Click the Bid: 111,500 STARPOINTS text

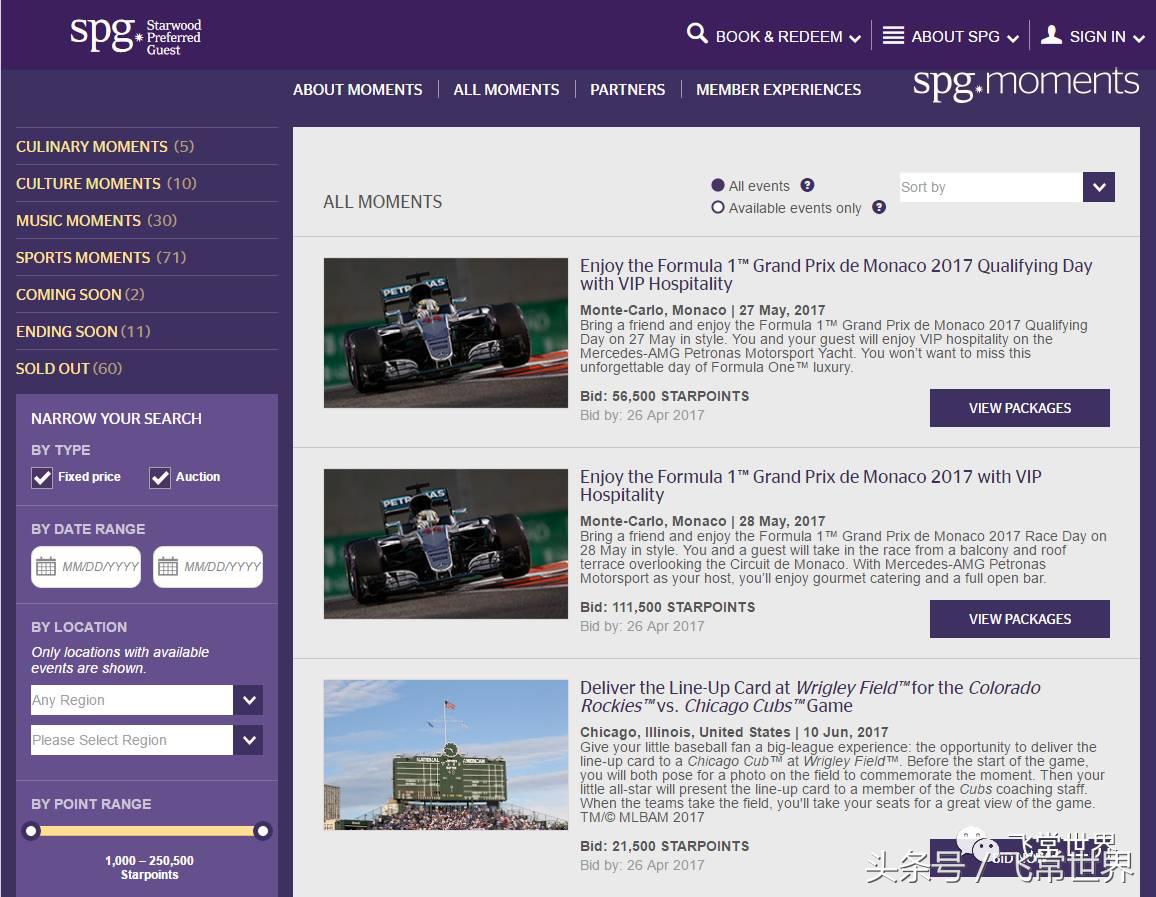click(x=667, y=607)
